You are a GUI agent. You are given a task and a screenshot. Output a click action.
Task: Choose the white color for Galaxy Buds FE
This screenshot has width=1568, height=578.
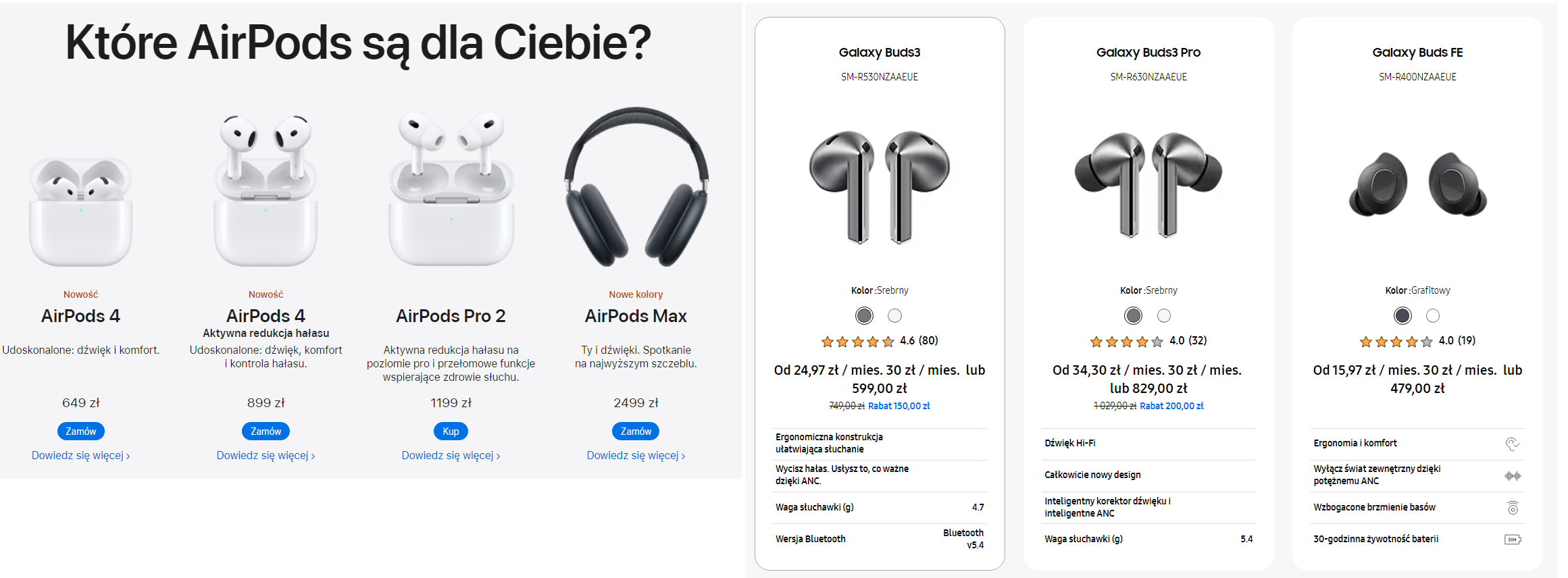point(1433,315)
